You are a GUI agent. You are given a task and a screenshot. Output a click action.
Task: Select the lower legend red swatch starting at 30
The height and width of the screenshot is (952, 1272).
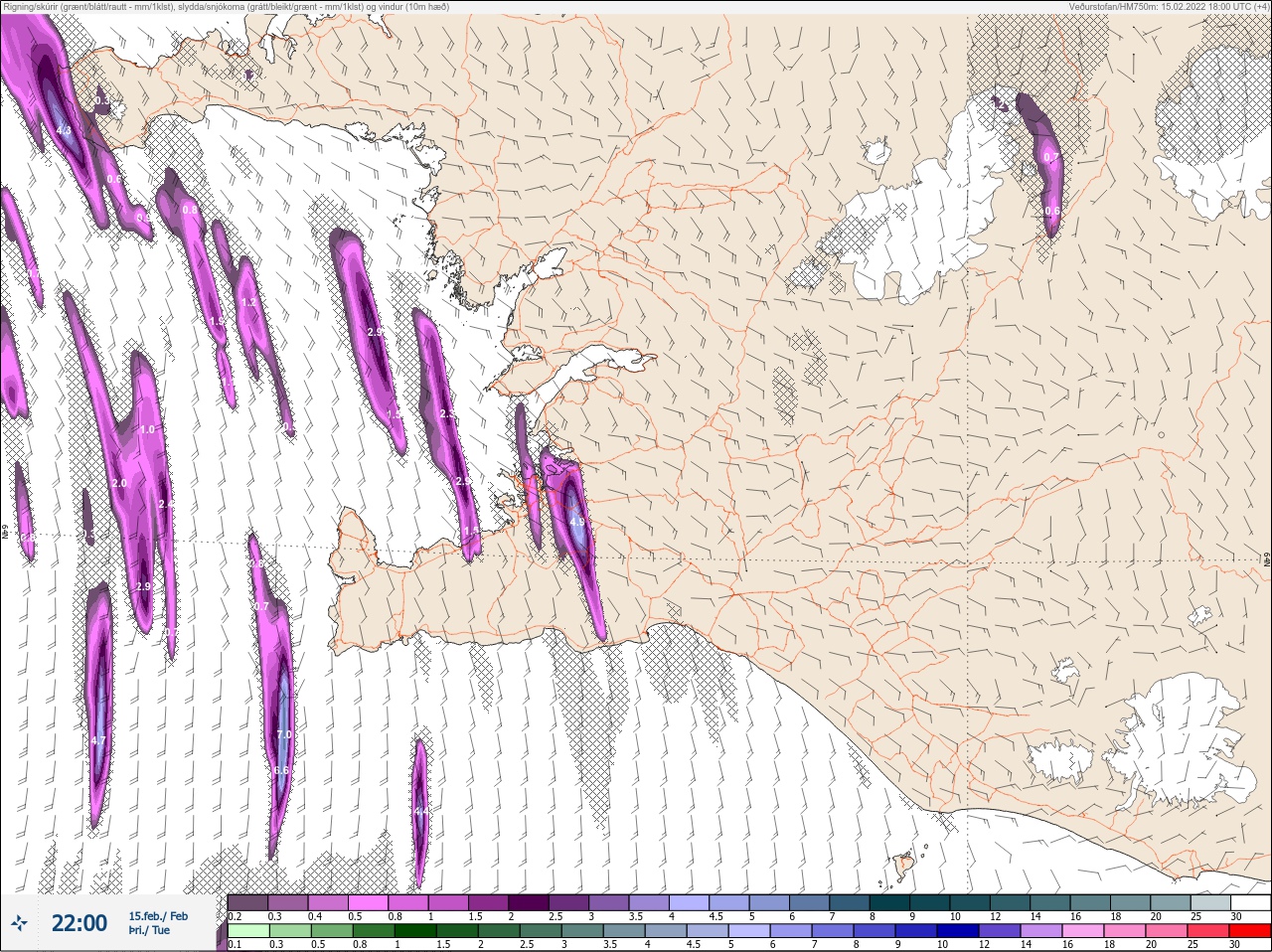coord(1249,931)
